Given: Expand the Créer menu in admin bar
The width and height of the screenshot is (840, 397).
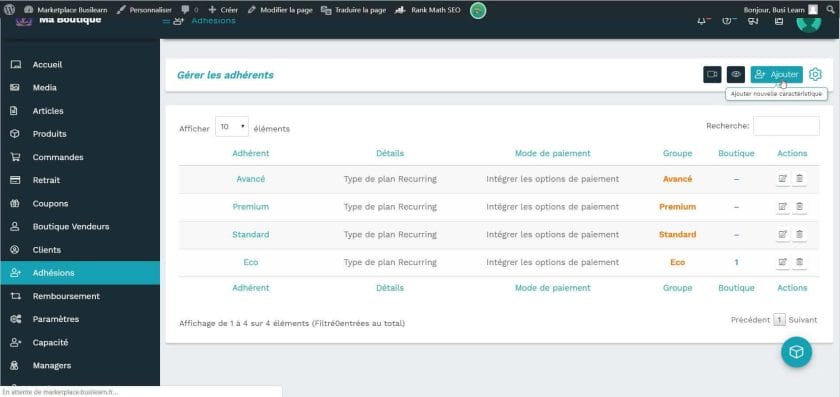Looking at the screenshot, I should click(223, 10).
